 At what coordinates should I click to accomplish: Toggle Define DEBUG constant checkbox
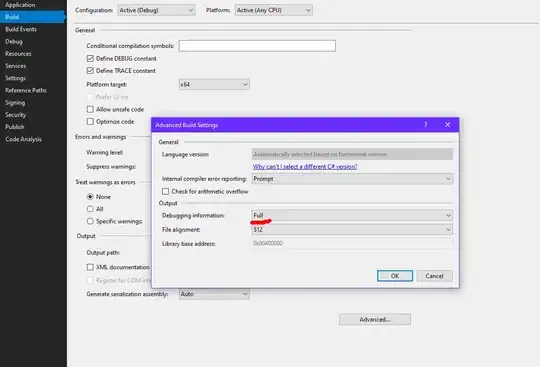point(90,59)
